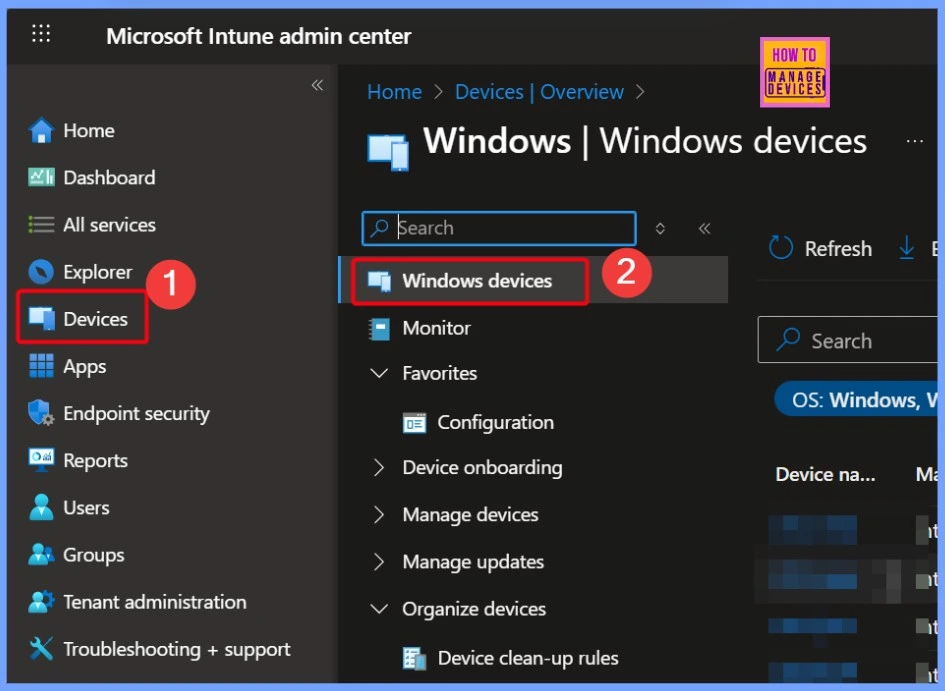945x691 pixels.
Task: Open the app launcher grid icon
Action: tap(41, 34)
